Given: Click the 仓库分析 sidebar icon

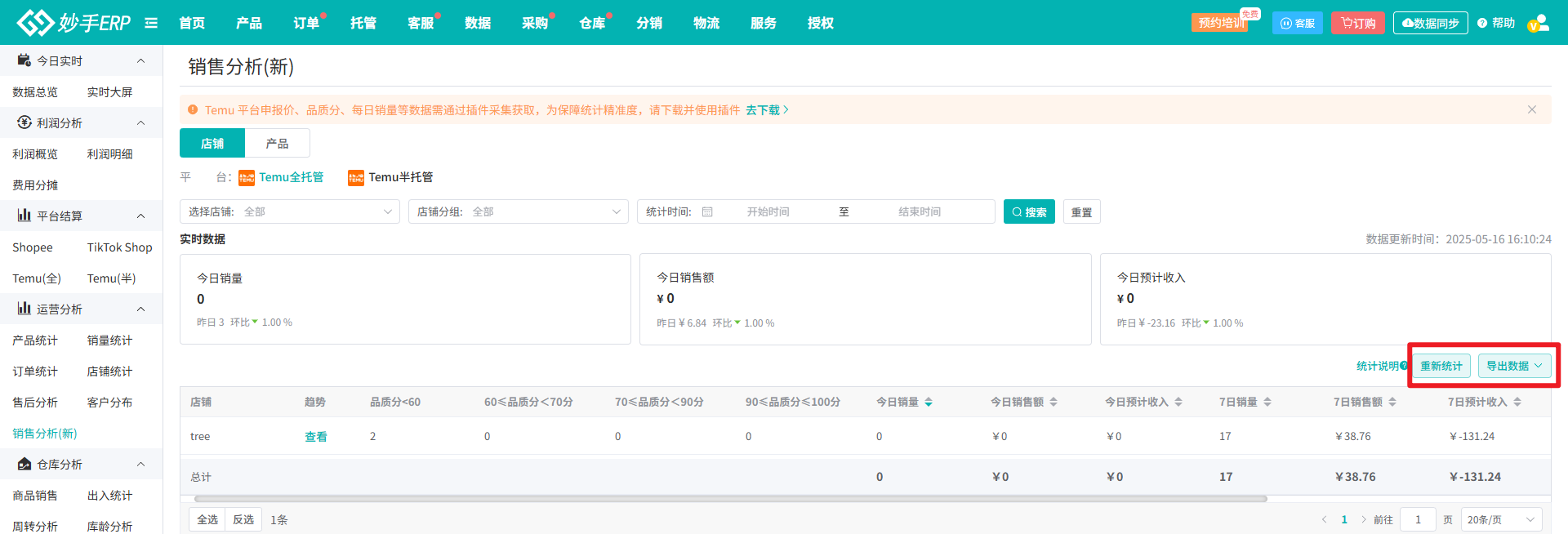Looking at the screenshot, I should tap(24, 464).
